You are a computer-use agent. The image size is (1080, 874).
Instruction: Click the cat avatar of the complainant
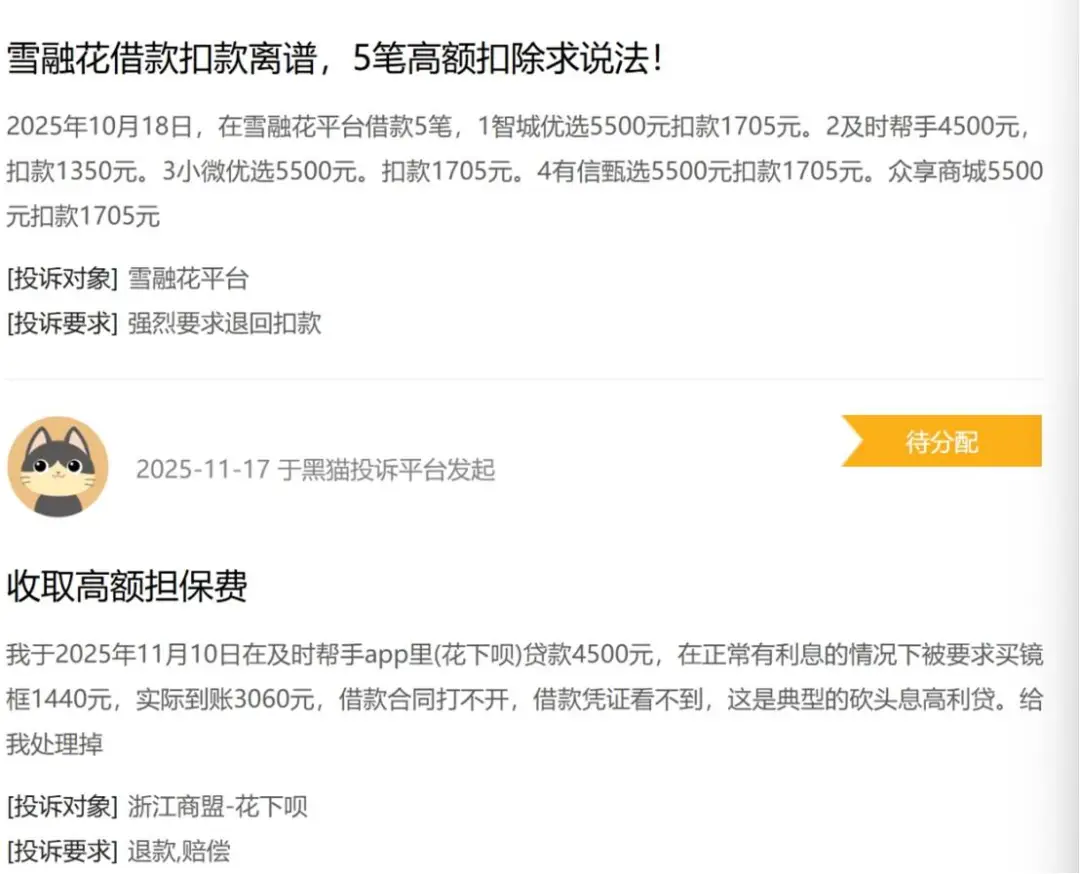pos(58,467)
